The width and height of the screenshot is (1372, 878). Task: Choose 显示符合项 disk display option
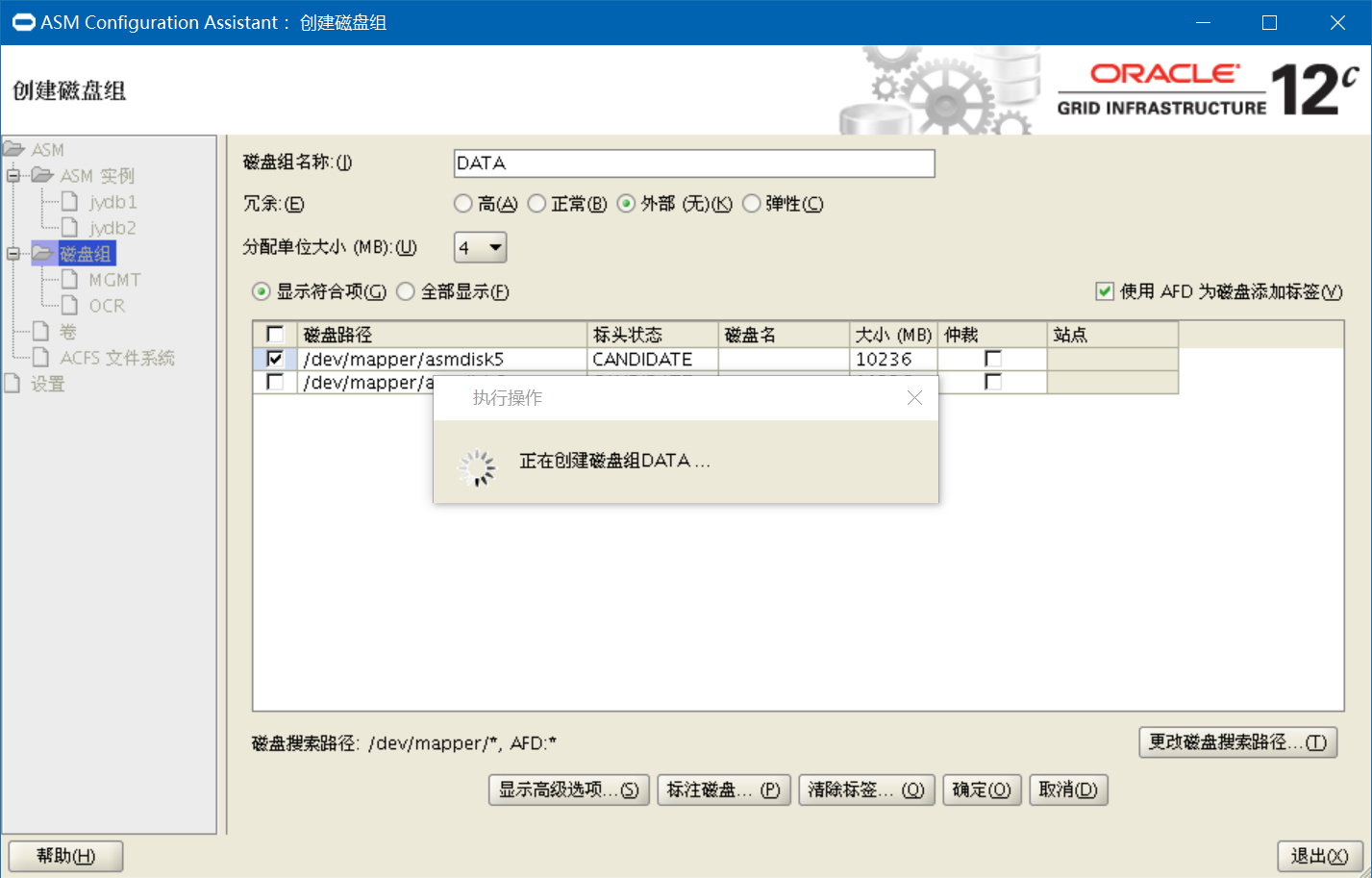[262, 291]
